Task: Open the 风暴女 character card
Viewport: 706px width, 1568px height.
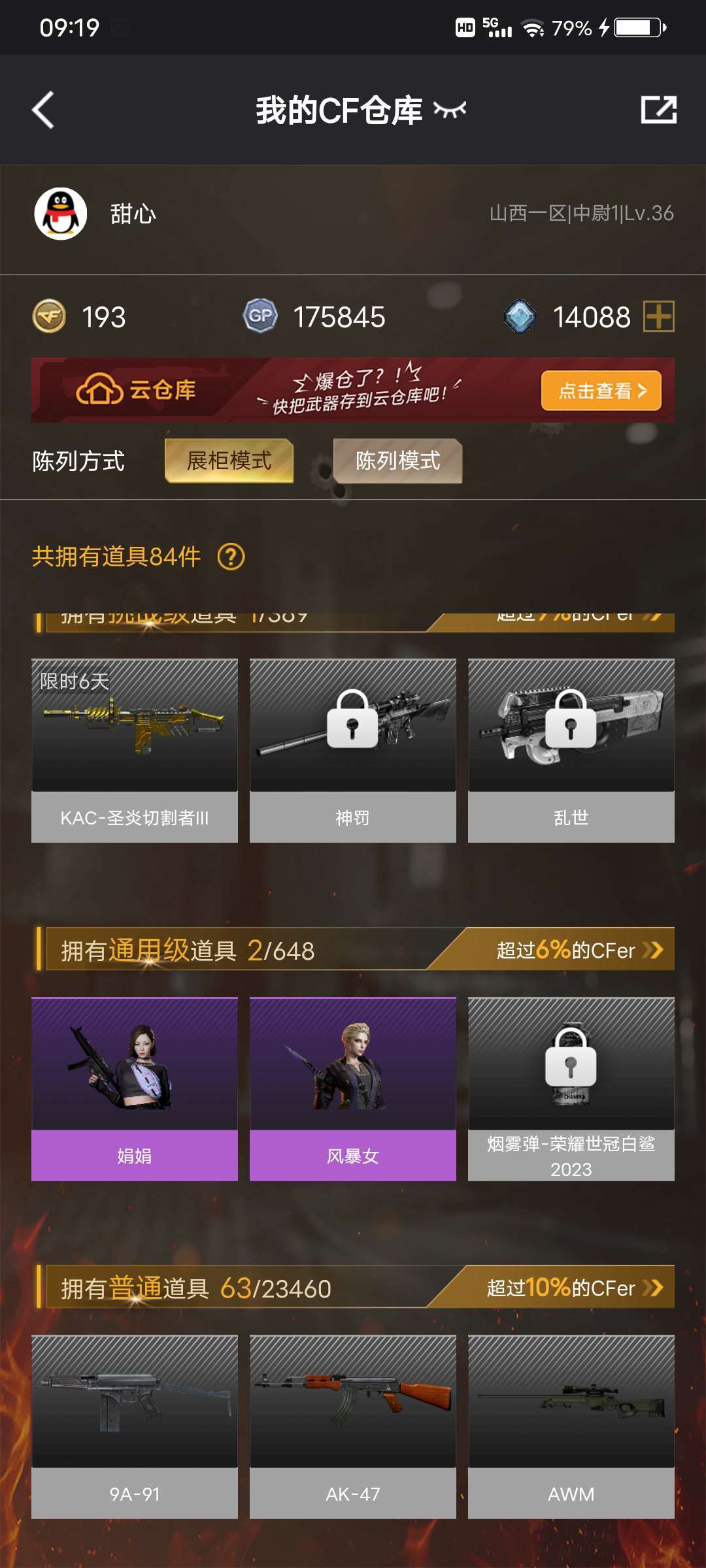Action: click(353, 1089)
